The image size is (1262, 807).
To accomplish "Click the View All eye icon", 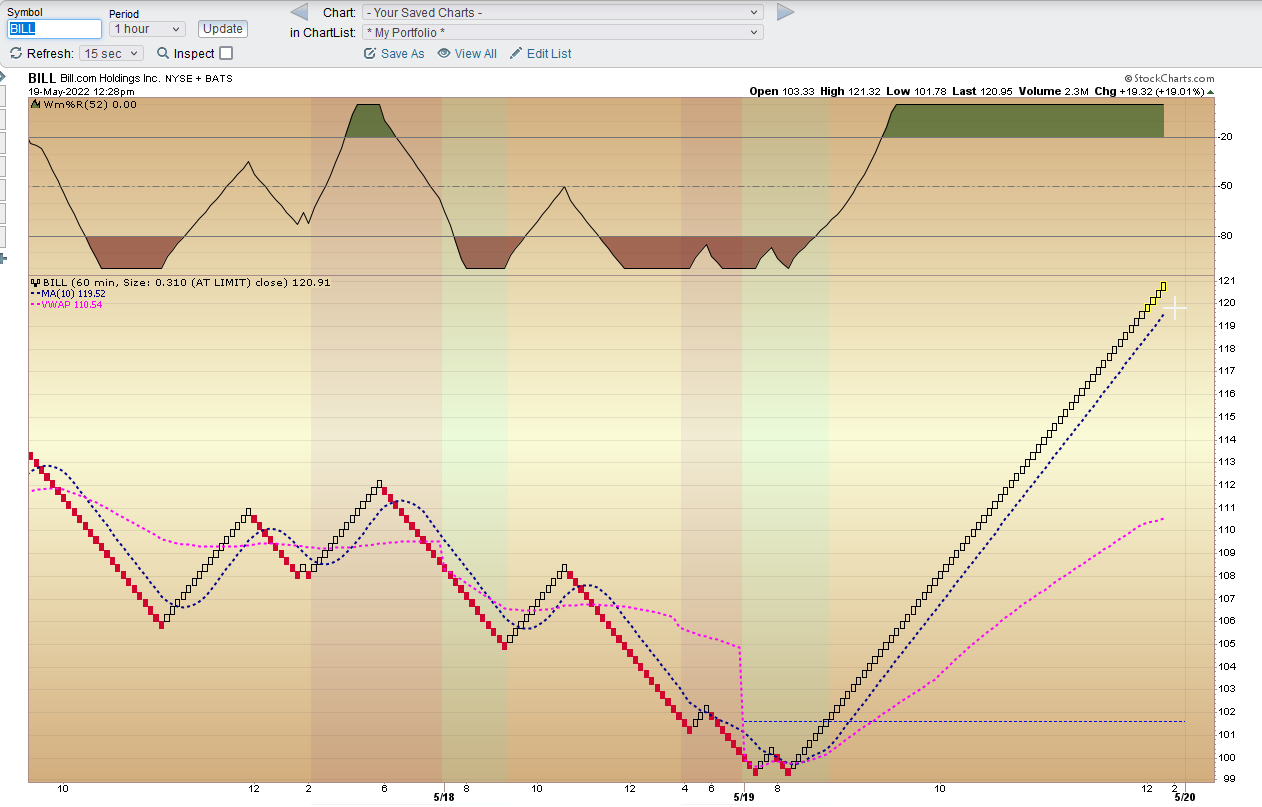I will [x=444, y=53].
